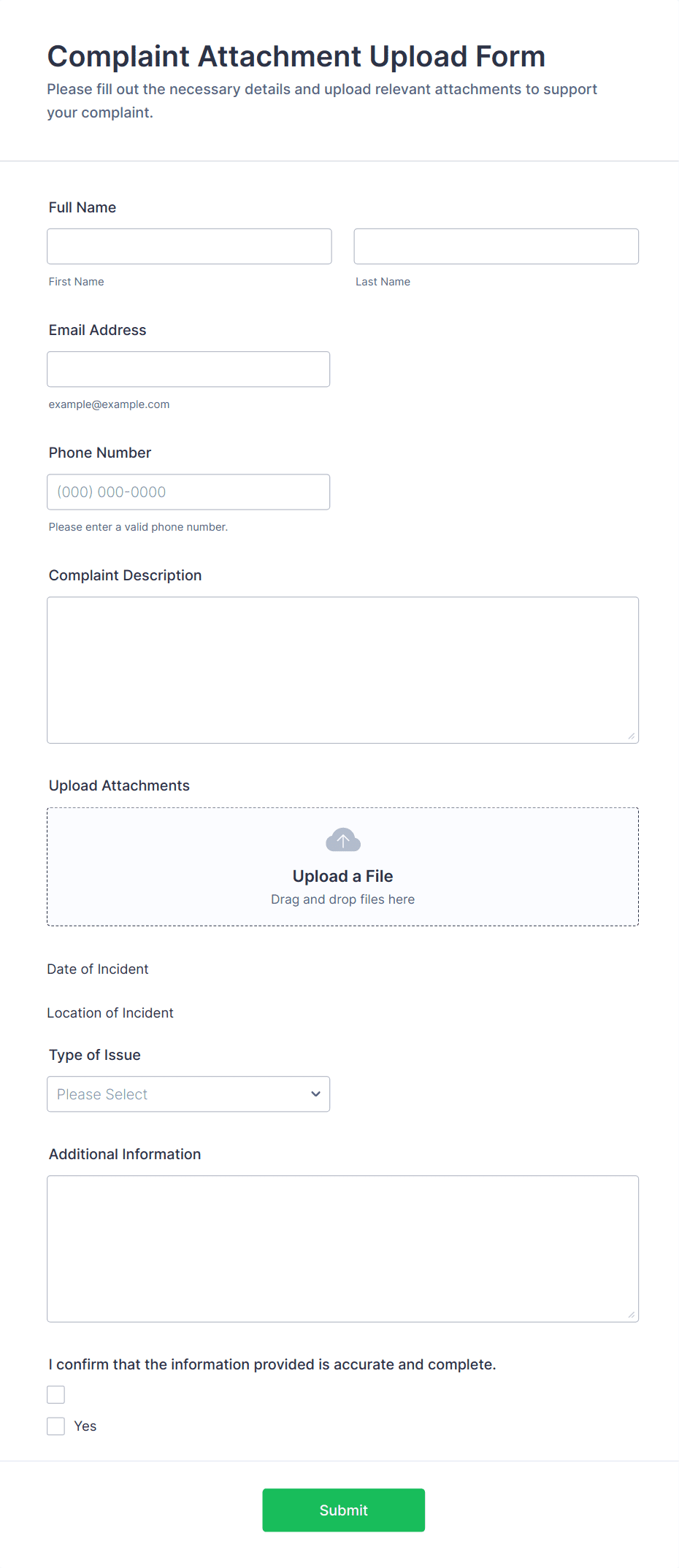
Task: Click inside Additional Information text area
Action: (342, 1248)
